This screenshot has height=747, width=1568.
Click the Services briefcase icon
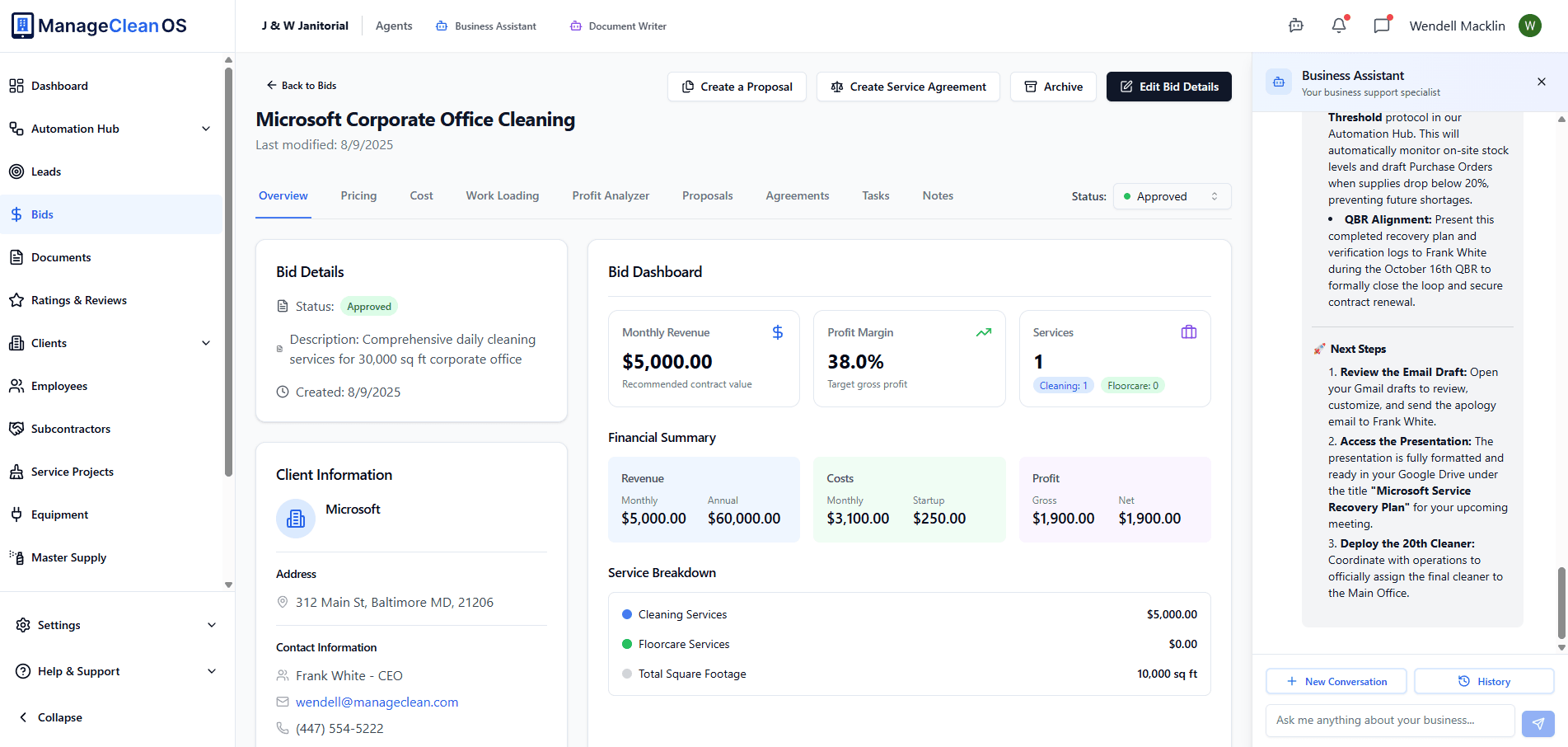tap(1189, 332)
